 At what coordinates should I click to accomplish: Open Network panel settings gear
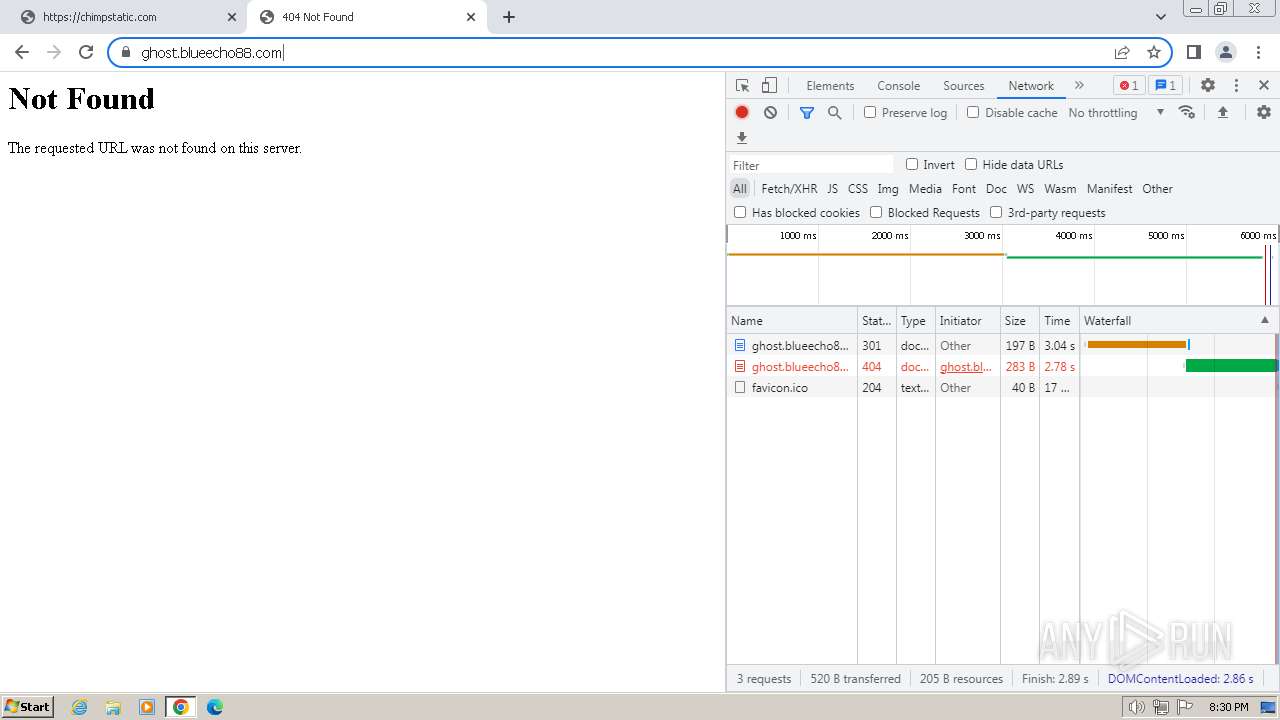click(1264, 112)
